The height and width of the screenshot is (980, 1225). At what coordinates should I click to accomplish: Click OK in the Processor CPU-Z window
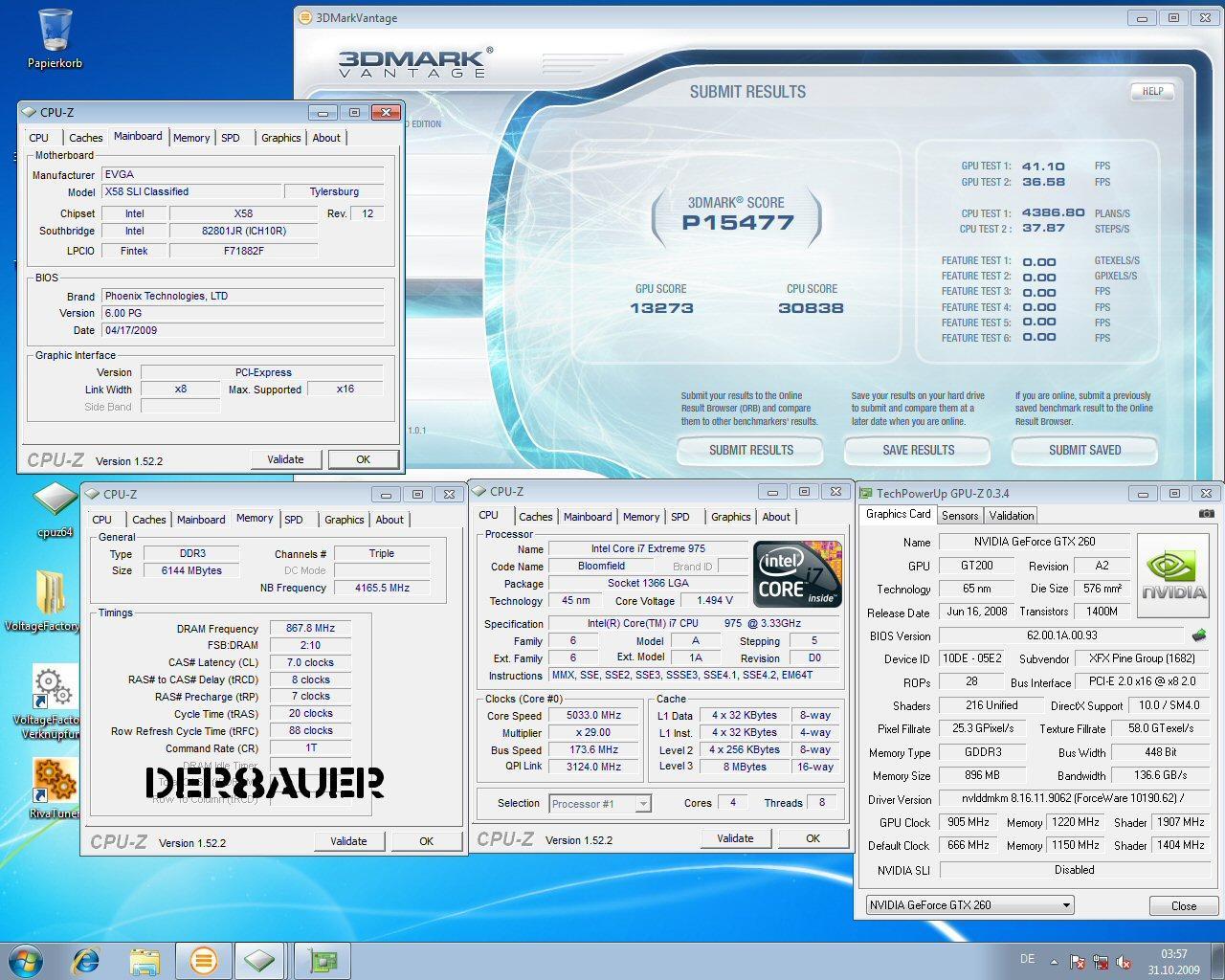[x=813, y=838]
